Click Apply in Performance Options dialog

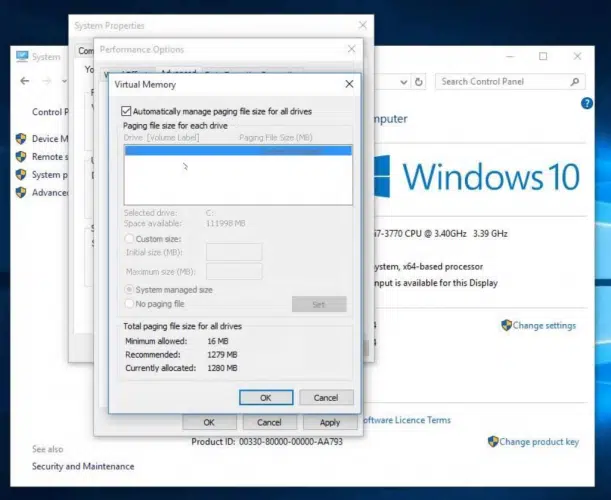click(x=330, y=422)
